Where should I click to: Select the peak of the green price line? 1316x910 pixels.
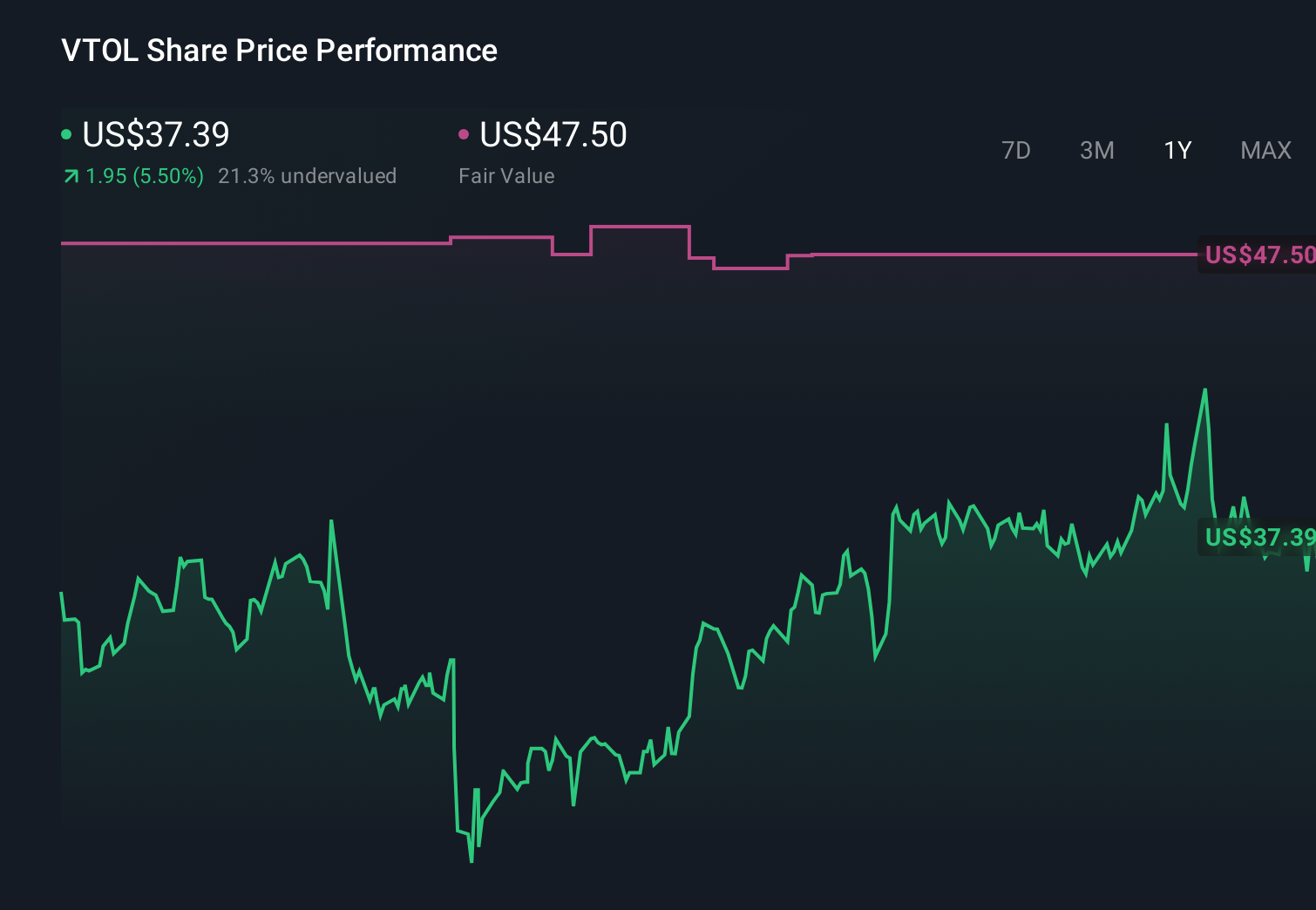tap(1206, 390)
